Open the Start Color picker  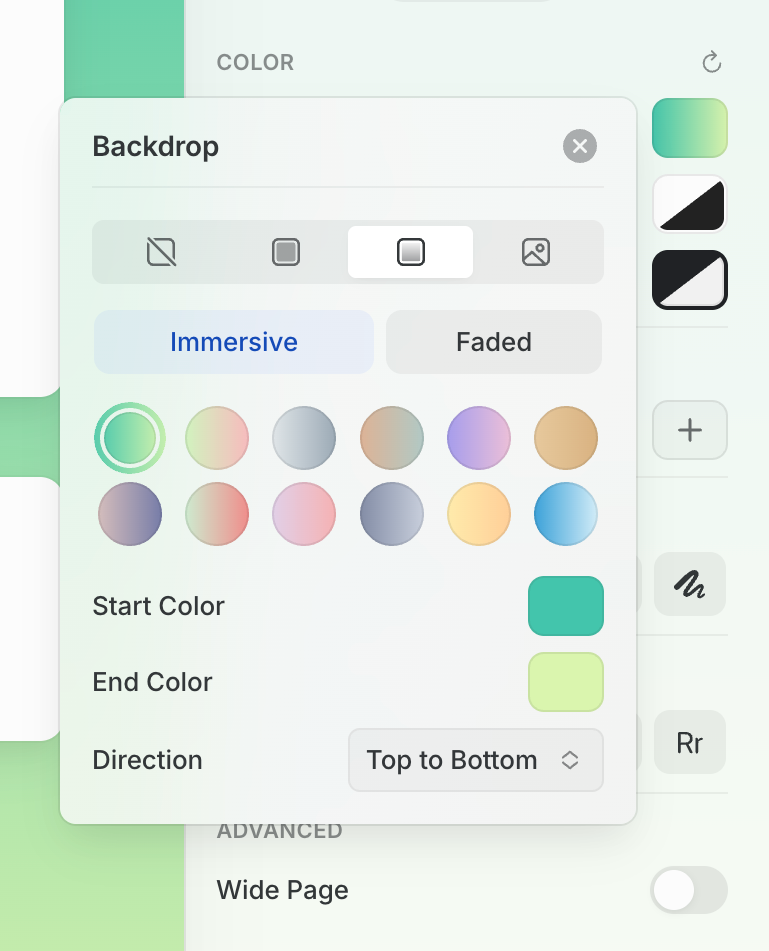click(566, 606)
